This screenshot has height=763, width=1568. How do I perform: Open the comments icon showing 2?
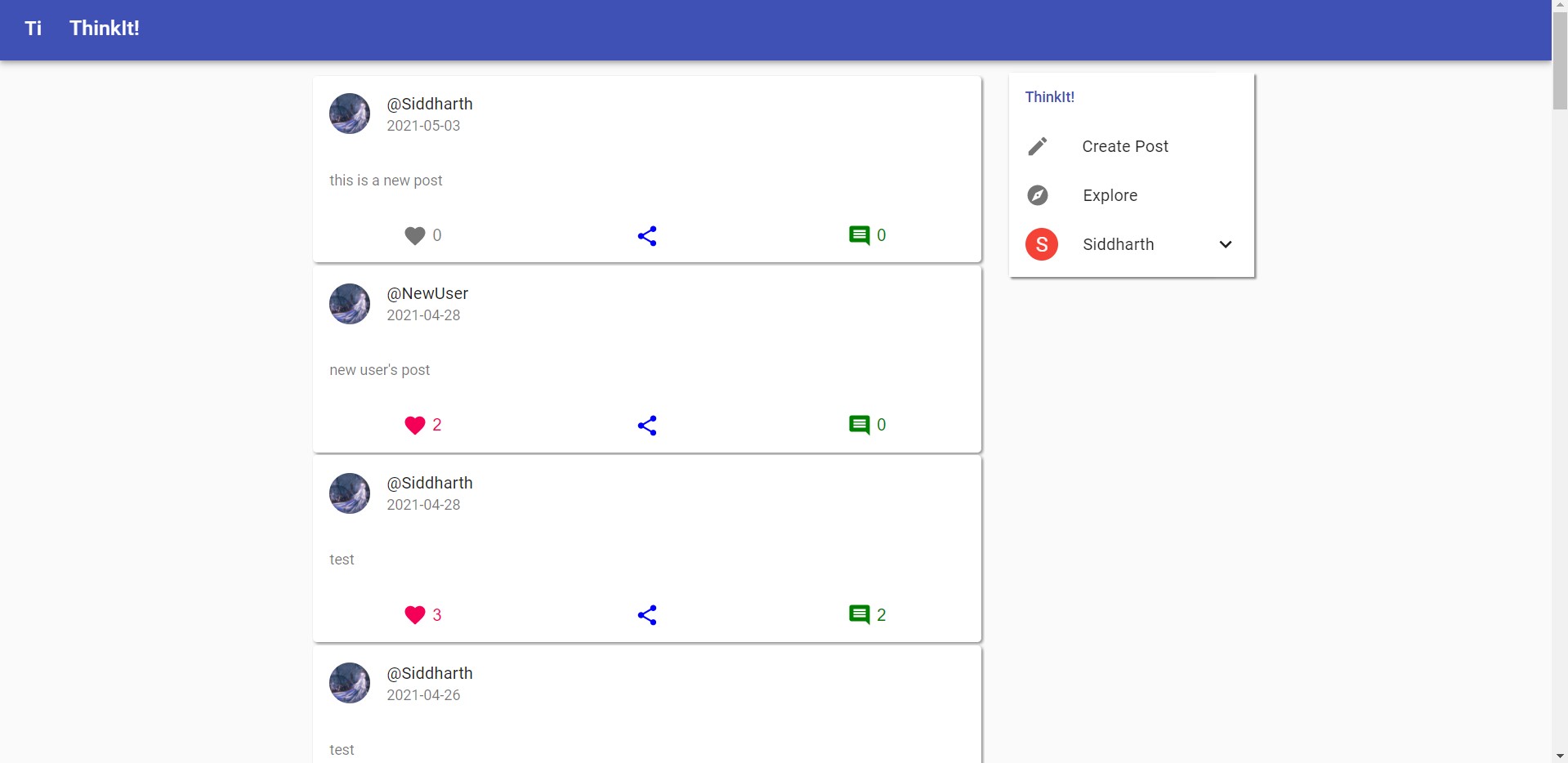[860, 614]
